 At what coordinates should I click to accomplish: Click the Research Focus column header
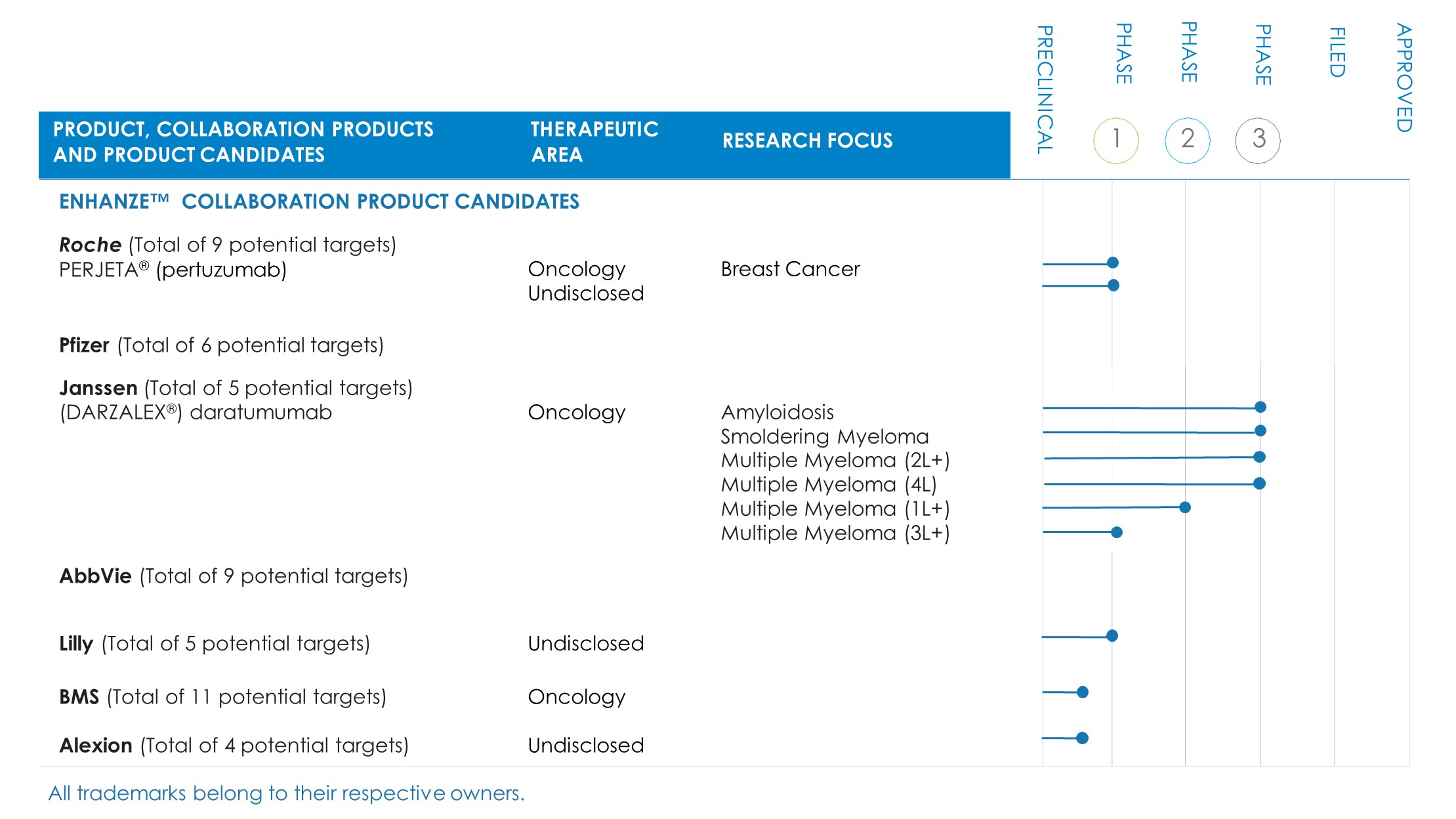pyautogui.click(x=807, y=140)
